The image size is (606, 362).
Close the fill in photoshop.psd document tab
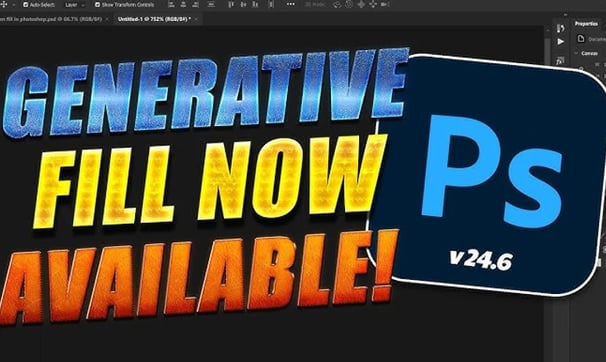107,19
